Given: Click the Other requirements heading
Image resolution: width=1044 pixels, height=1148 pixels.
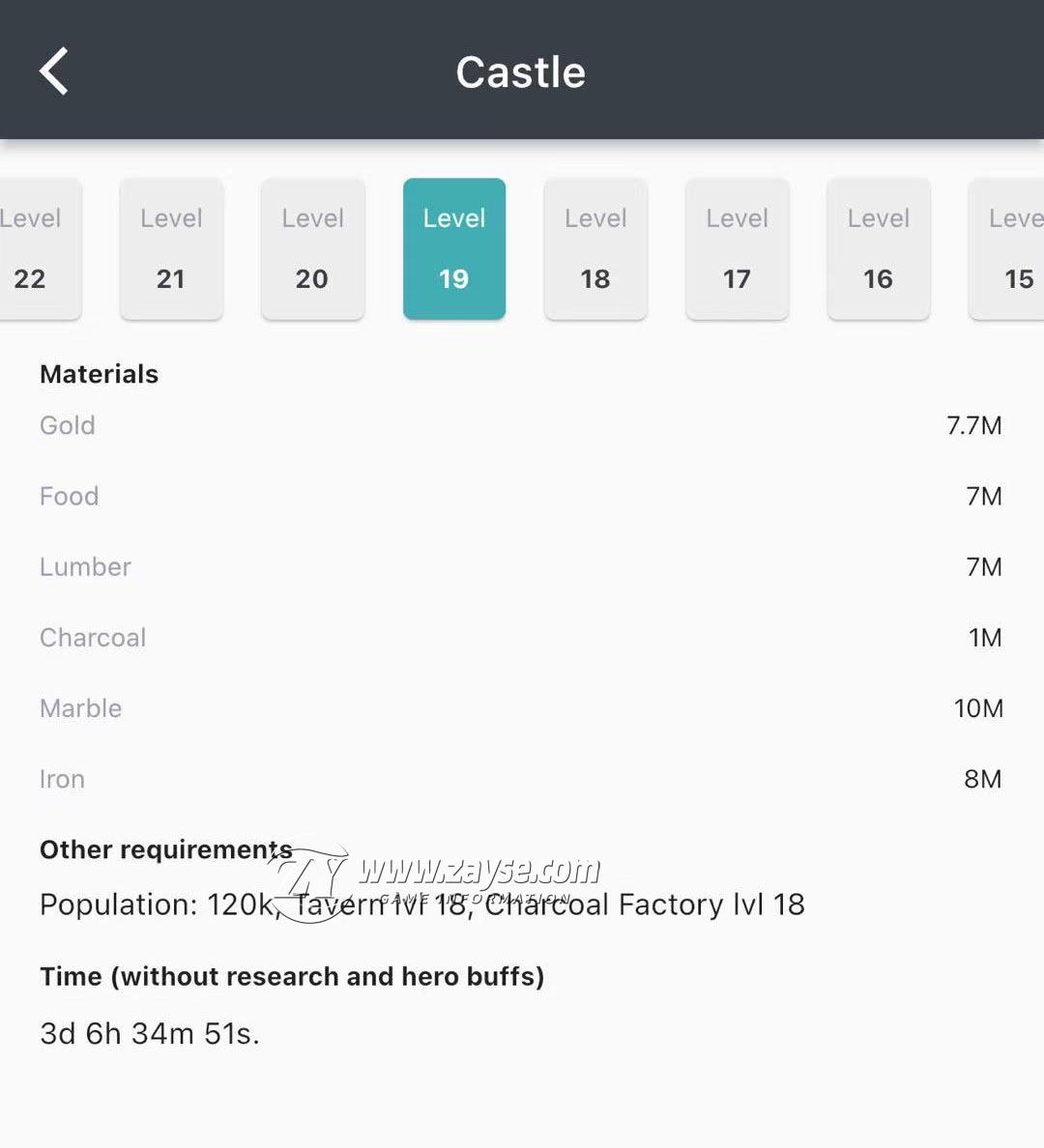Looking at the screenshot, I should 166,849.
